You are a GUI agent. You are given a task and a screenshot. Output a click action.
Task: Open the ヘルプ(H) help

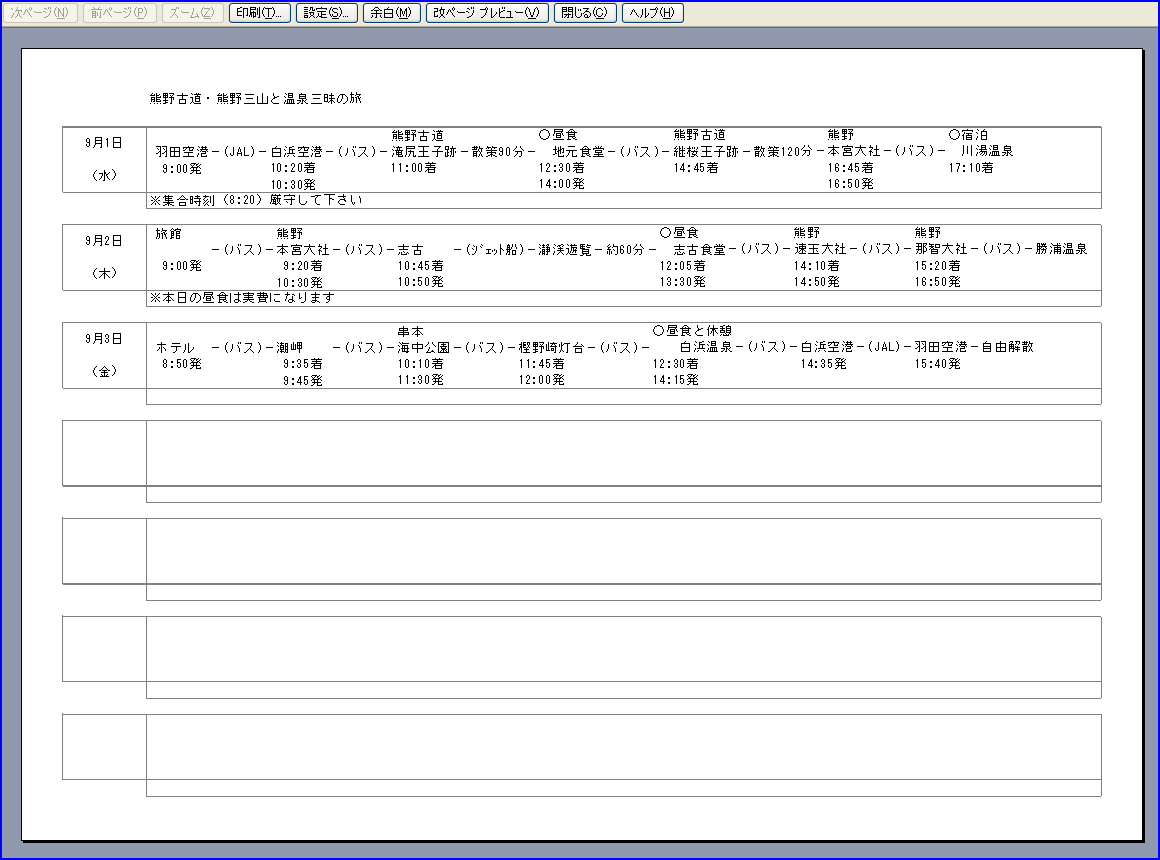[x=652, y=12]
